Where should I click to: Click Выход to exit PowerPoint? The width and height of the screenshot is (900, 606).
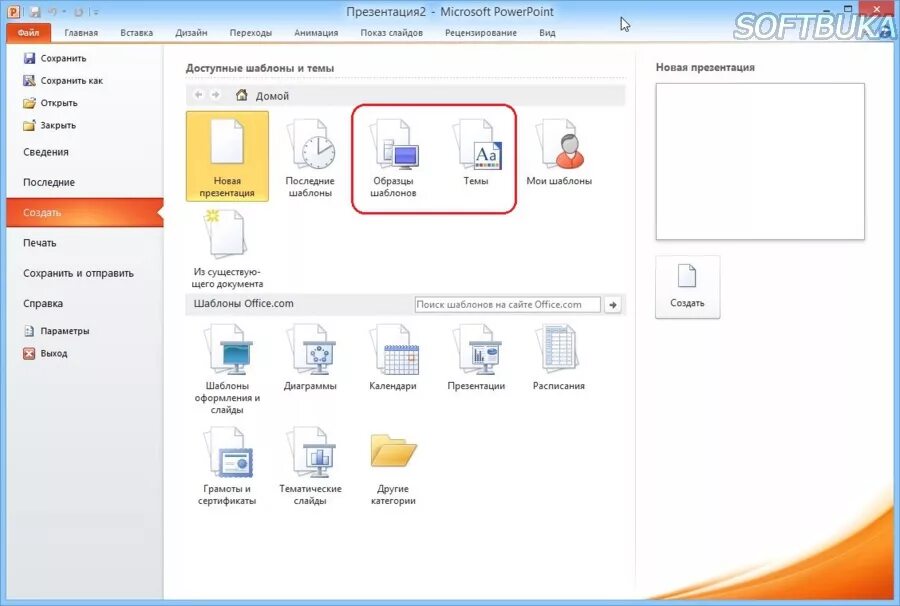[x=46, y=354]
